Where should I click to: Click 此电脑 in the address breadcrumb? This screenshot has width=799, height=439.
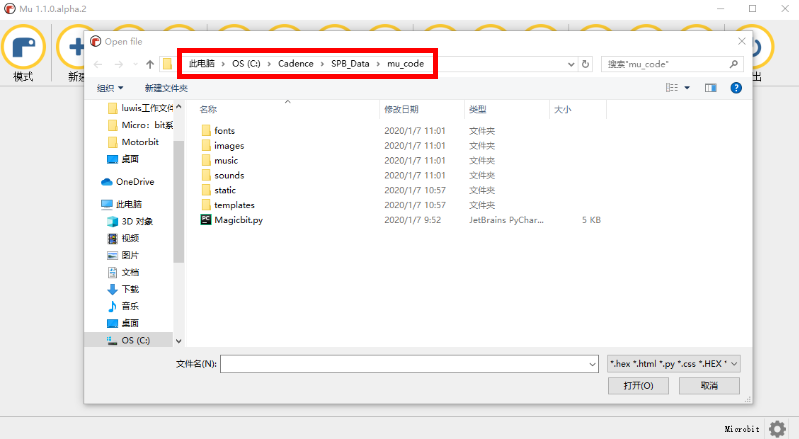202,64
